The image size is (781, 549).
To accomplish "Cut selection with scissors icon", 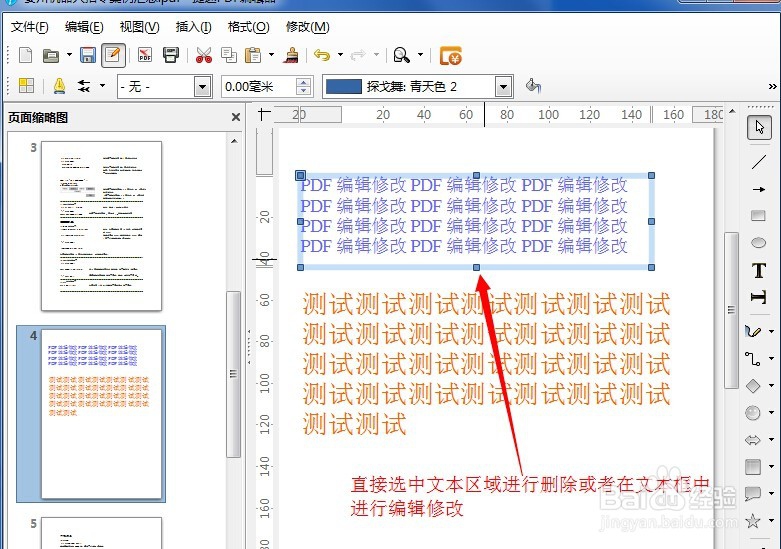I will (x=204, y=55).
